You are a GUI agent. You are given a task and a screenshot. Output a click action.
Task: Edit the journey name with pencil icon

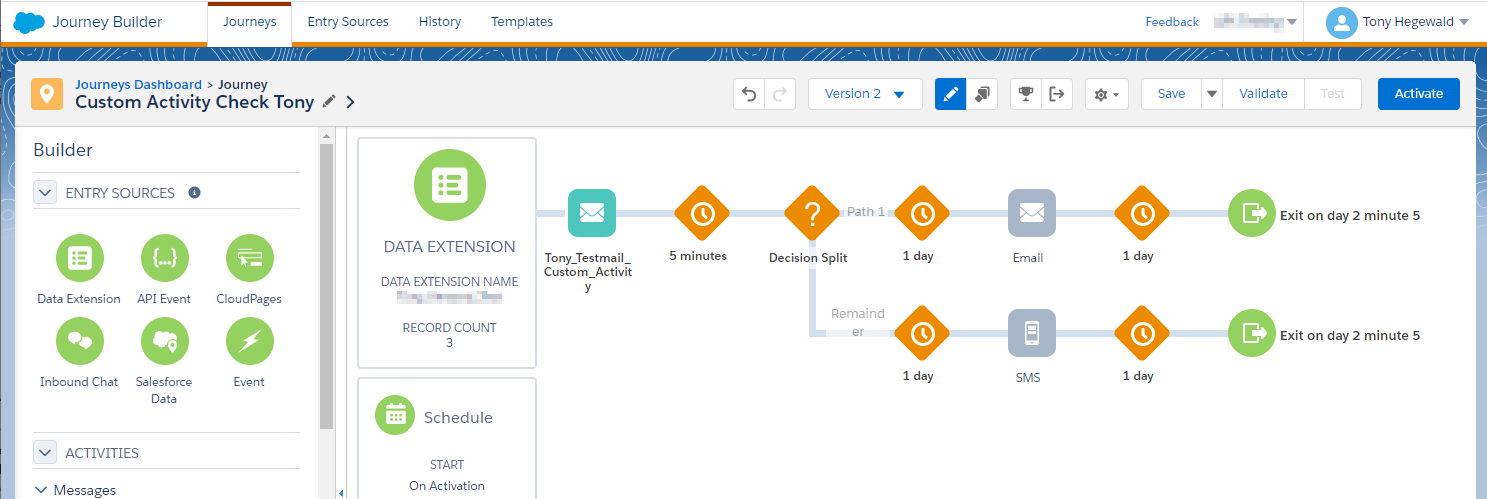(x=329, y=101)
